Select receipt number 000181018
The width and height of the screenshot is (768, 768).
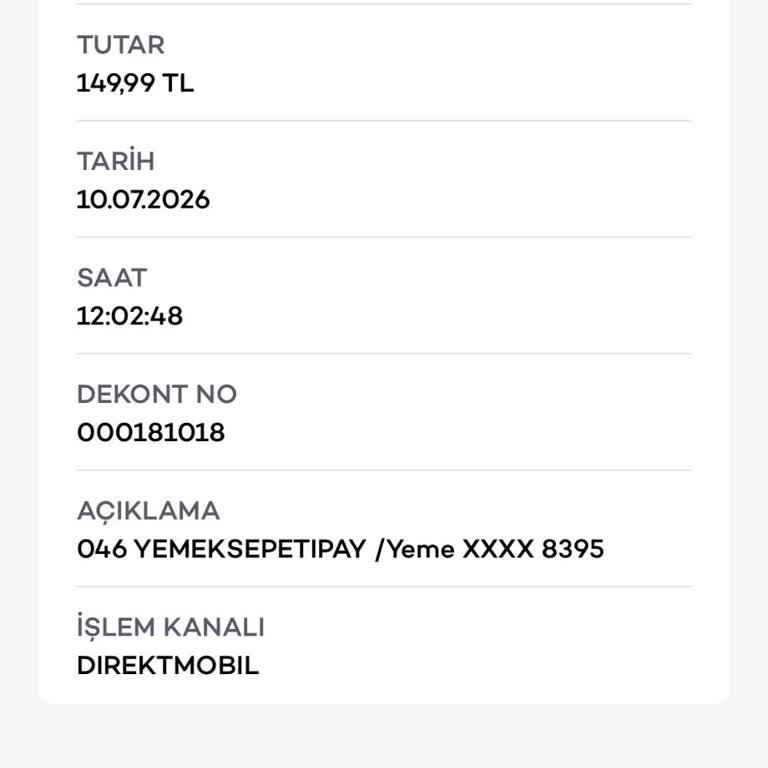click(151, 432)
